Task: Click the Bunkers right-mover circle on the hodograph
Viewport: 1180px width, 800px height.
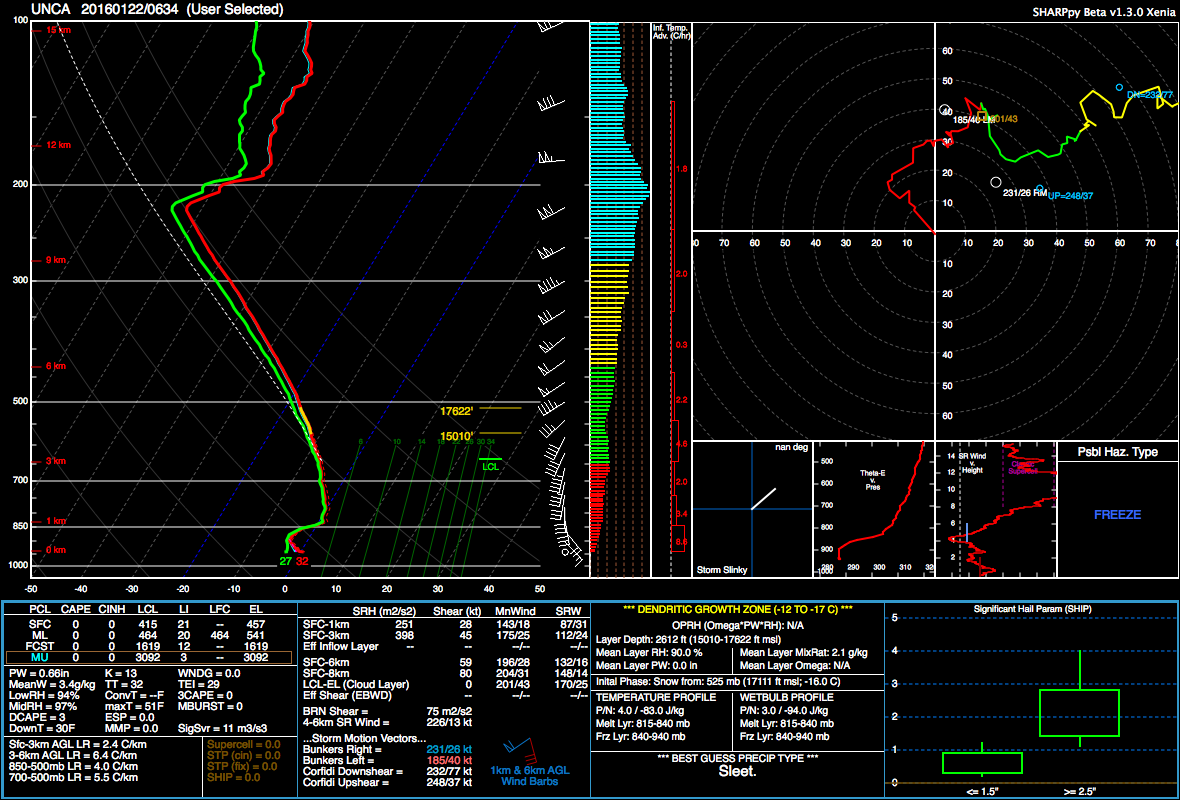Action: coord(996,182)
